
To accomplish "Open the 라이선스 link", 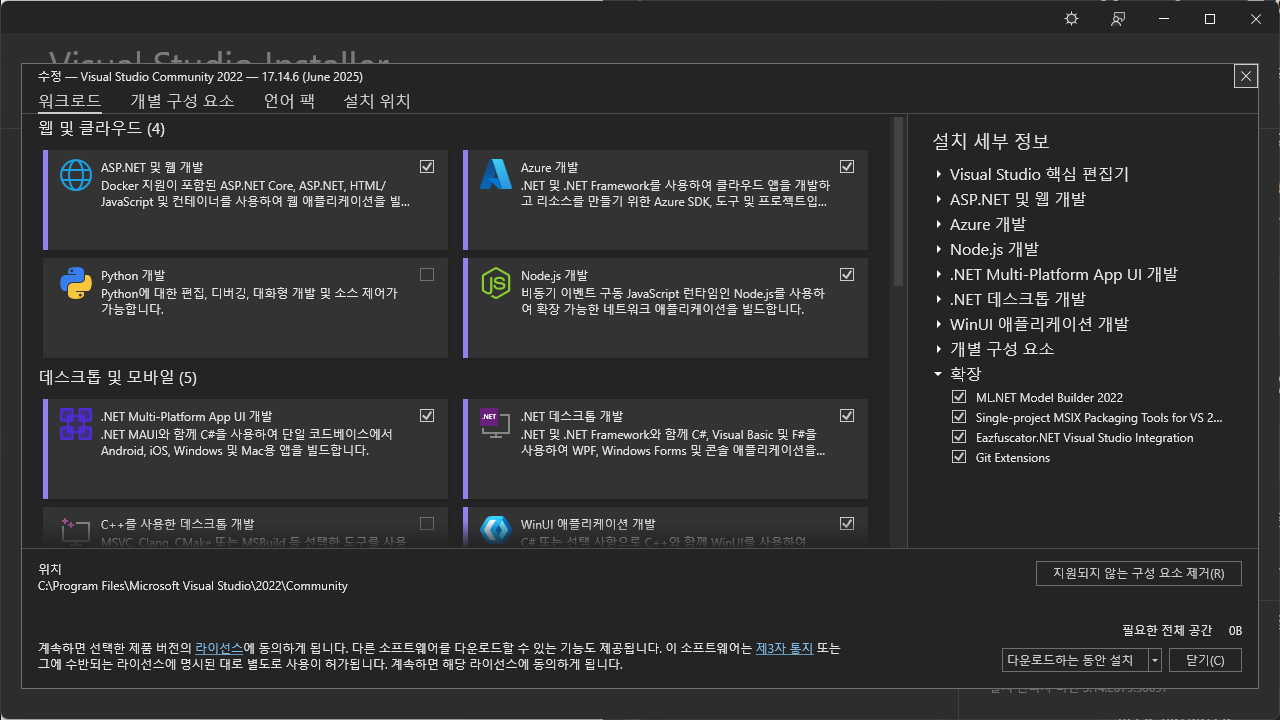I will (219, 648).
